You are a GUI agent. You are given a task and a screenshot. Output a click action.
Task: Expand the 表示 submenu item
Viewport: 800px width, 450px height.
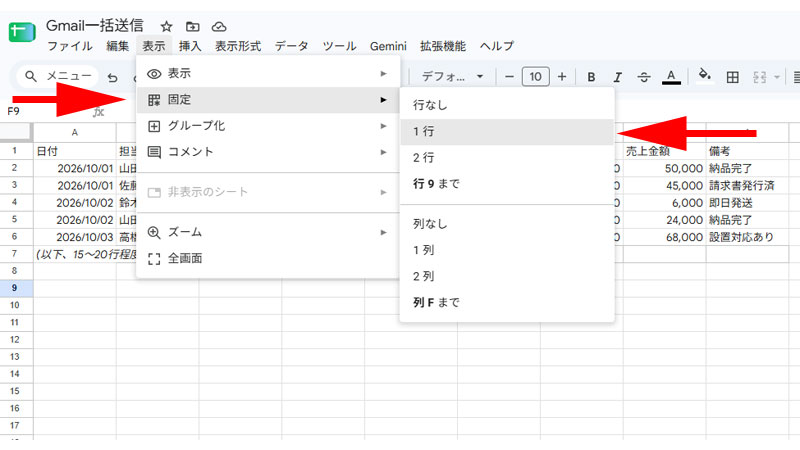click(x=267, y=73)
